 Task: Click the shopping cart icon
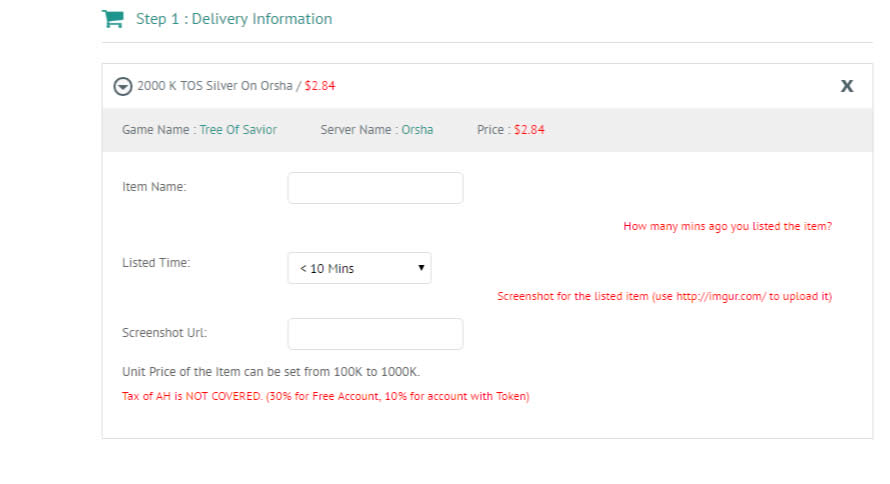pyautogui.click(x=112, y=19)
